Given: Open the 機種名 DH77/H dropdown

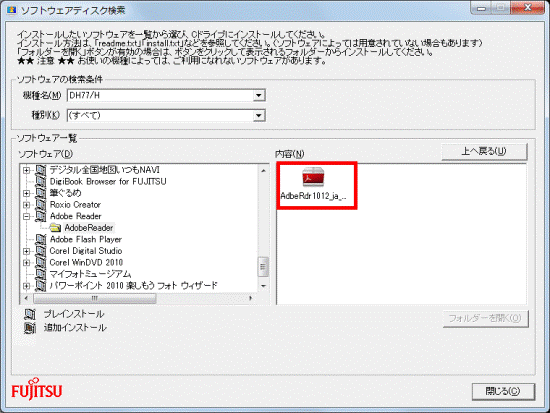Looking at the screenshot, I should [259, 95].
